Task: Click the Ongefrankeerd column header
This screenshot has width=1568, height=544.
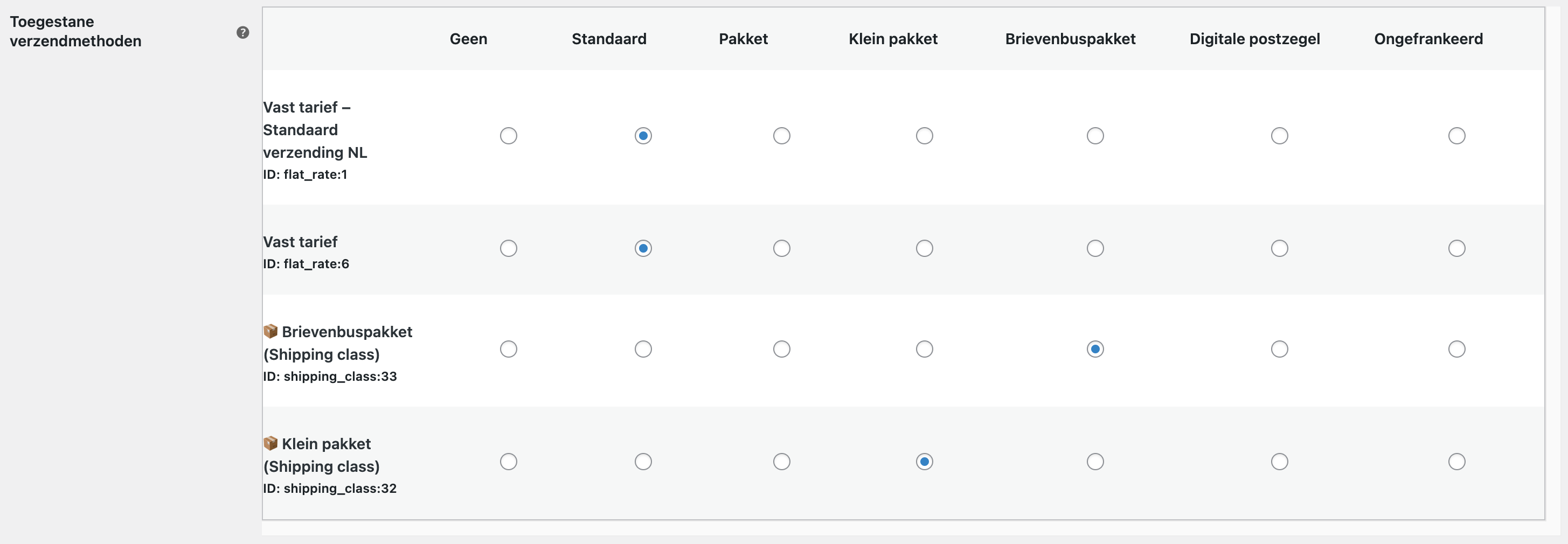Action: click(x=1428, y=38)
